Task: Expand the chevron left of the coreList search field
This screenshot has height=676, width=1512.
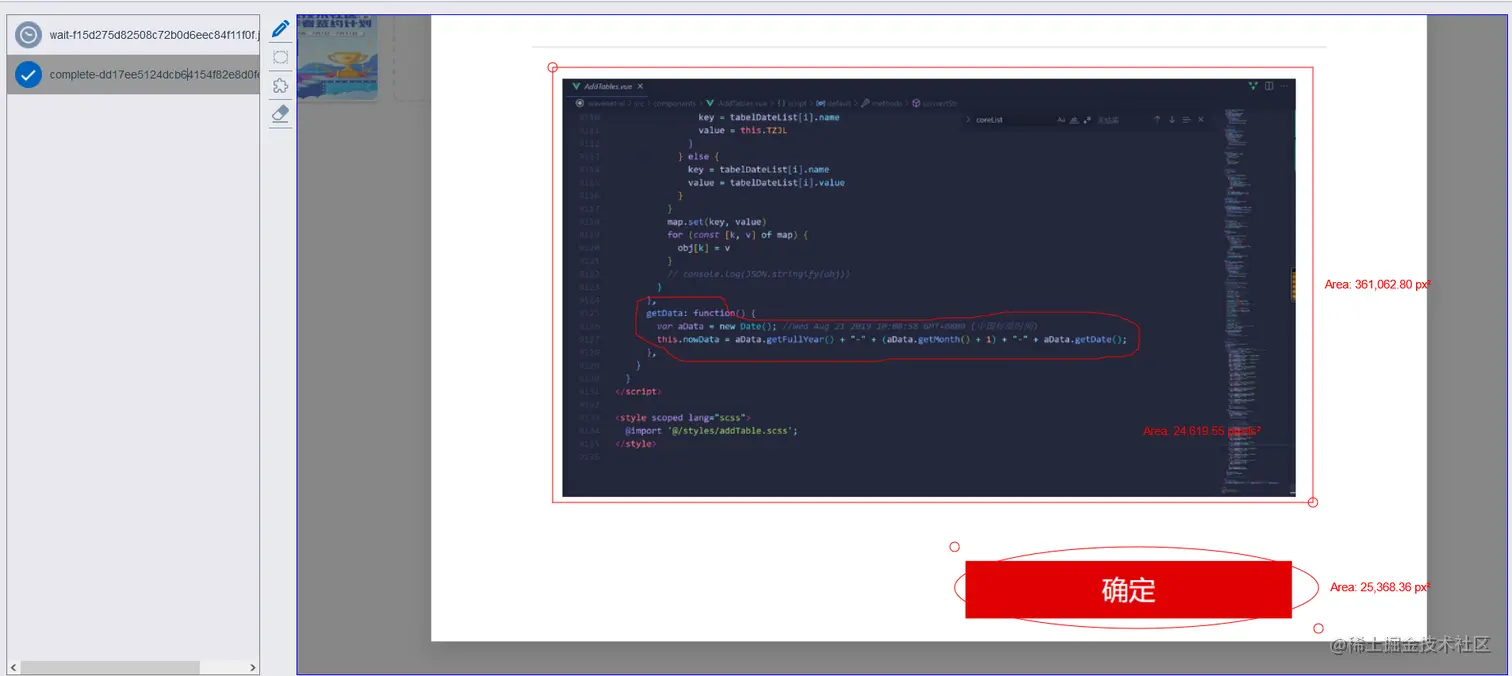Action: click(968, 119)
